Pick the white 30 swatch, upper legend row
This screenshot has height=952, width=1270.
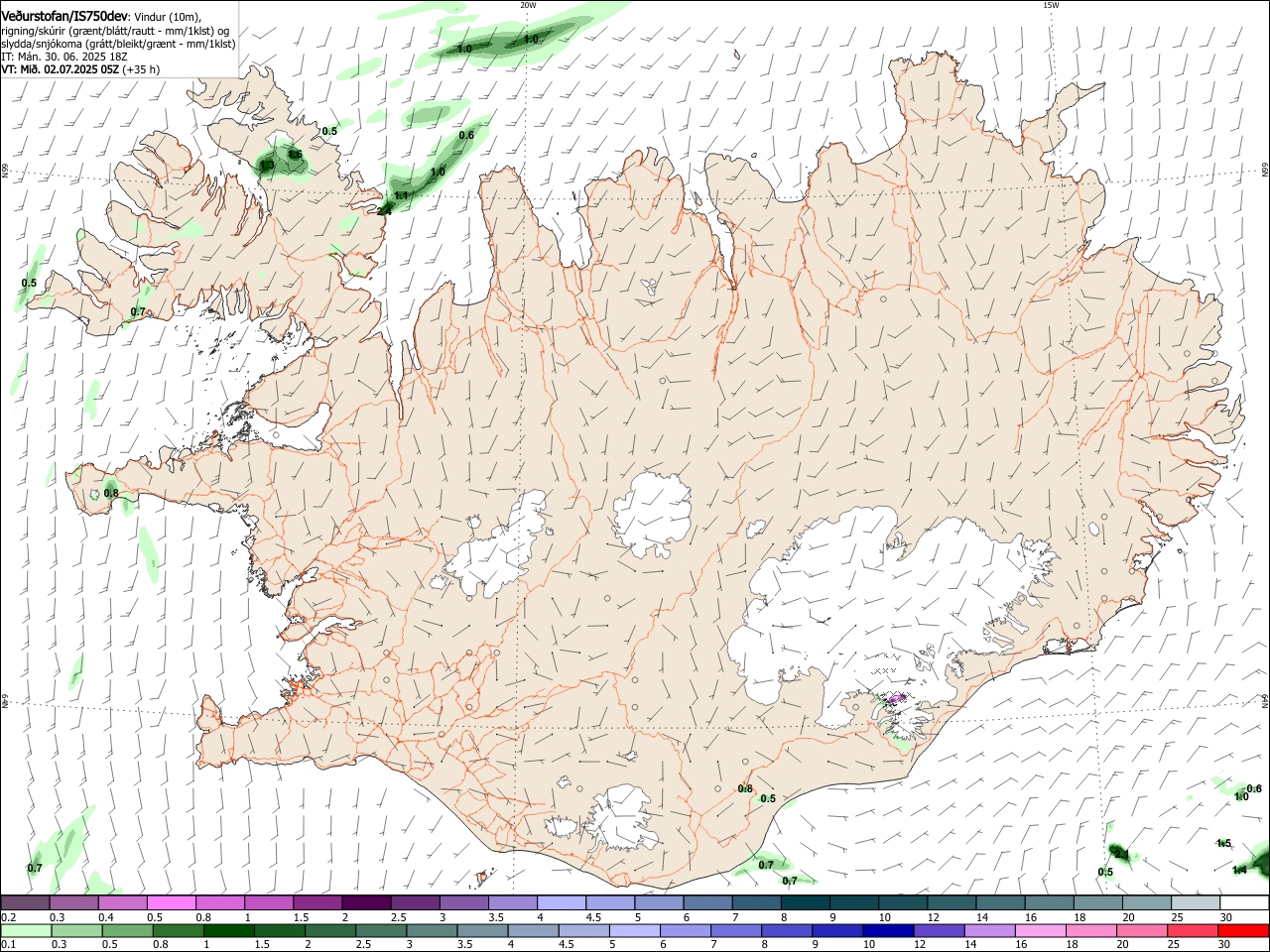click(x=1244, y=902)
